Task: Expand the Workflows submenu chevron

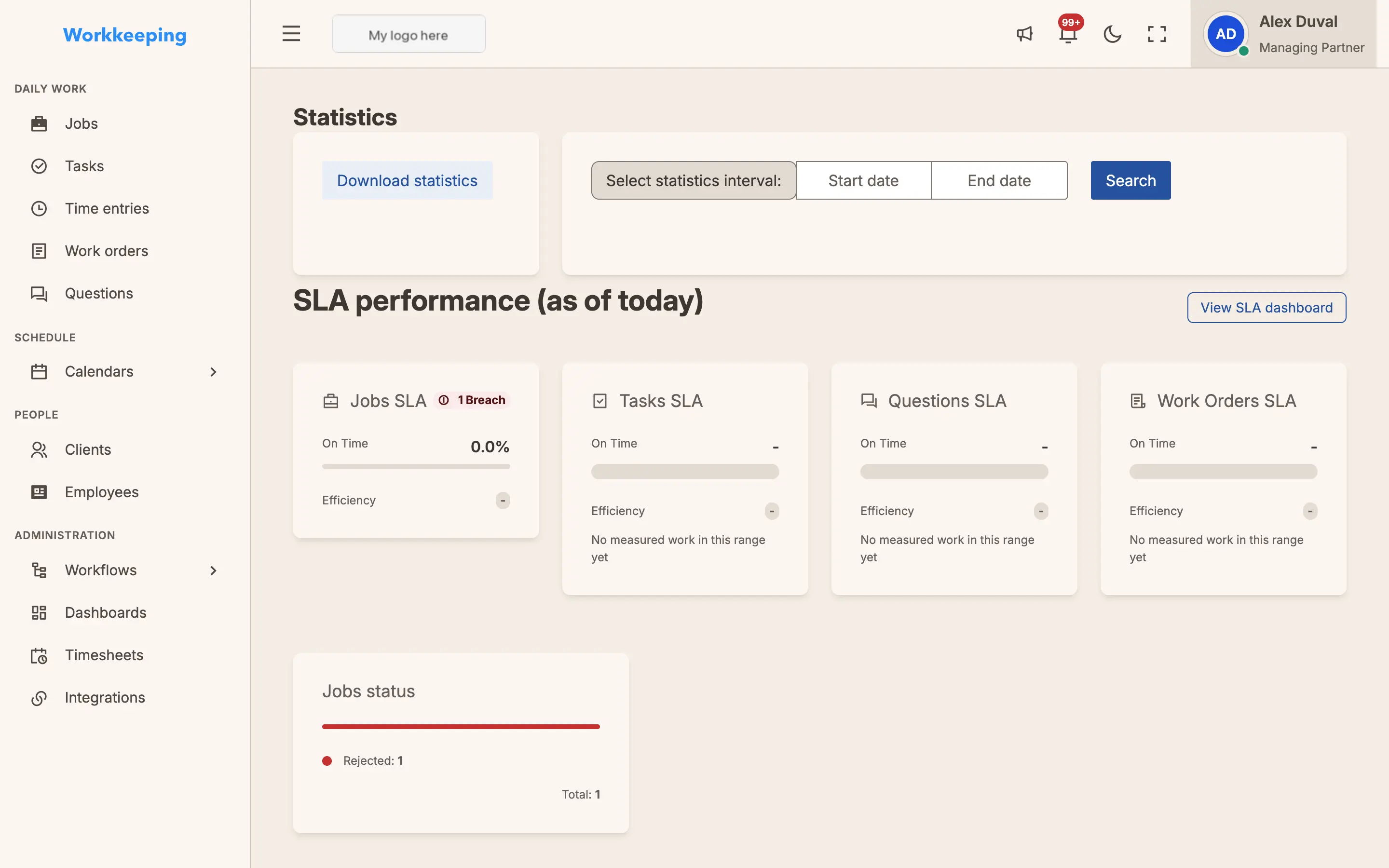Action: pos(214,570)
